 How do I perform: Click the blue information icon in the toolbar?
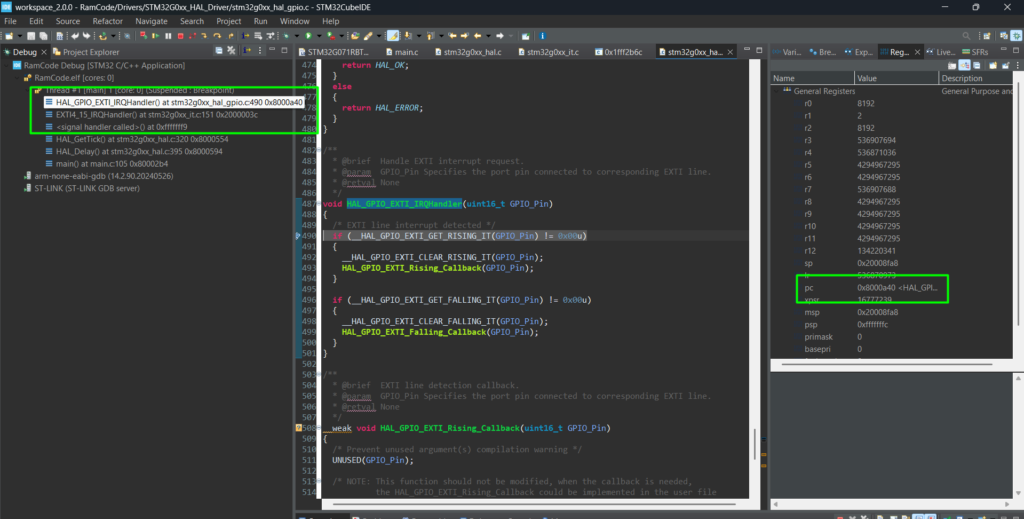pos(542,35)
